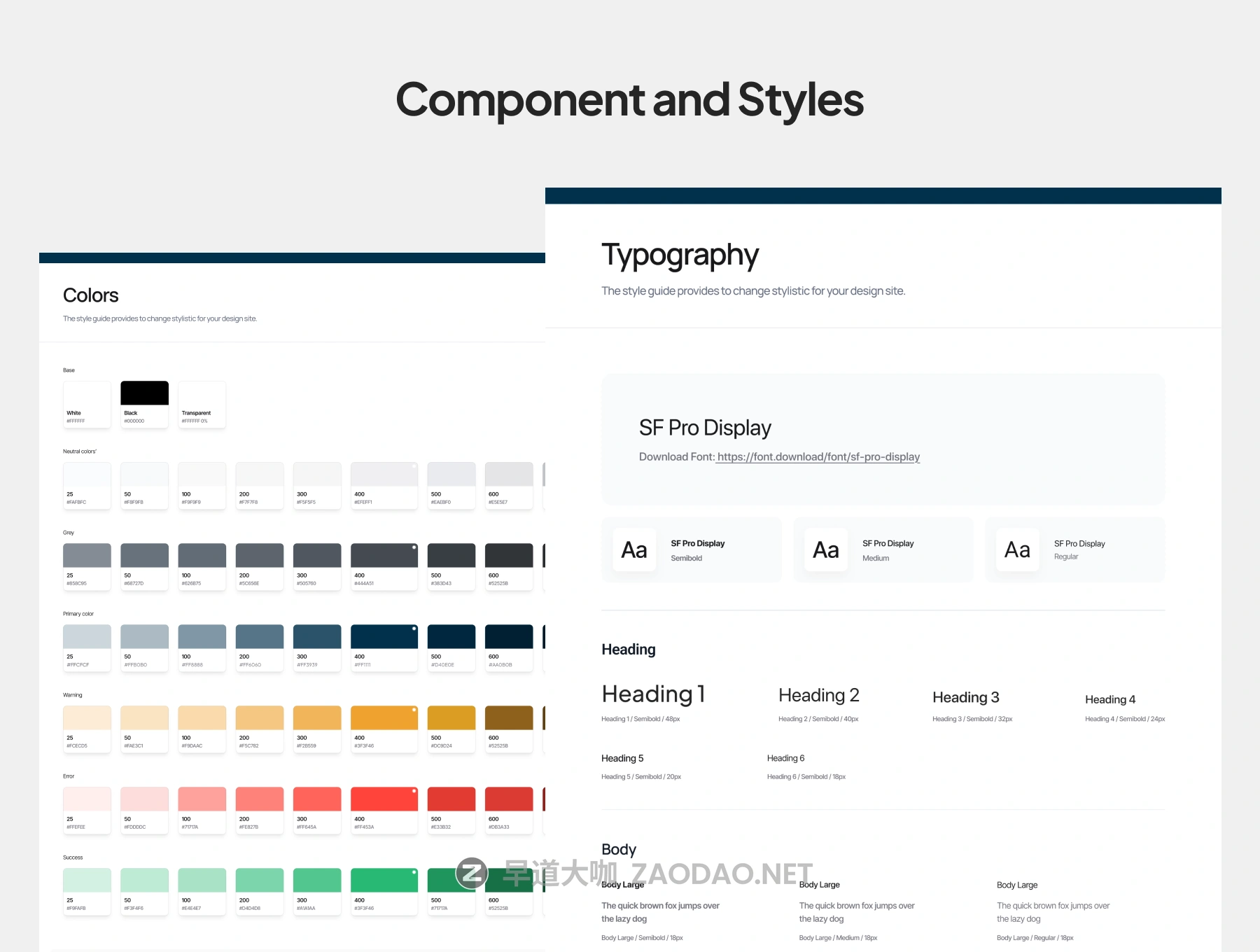Viewport: 1260px width, 952px height.
Task: Click the Typography title
Action: [x=680, y=255]
